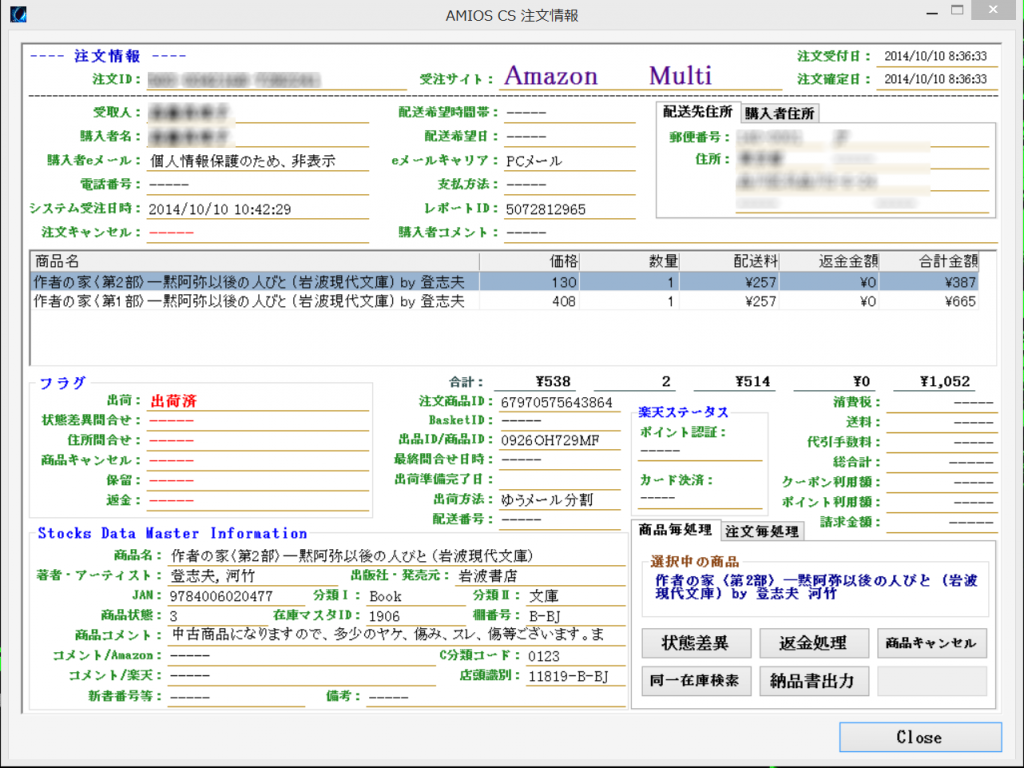The image size is (1024, 768).
Task: Click the 注文受付日 value at top right
Action: point(935,56)
